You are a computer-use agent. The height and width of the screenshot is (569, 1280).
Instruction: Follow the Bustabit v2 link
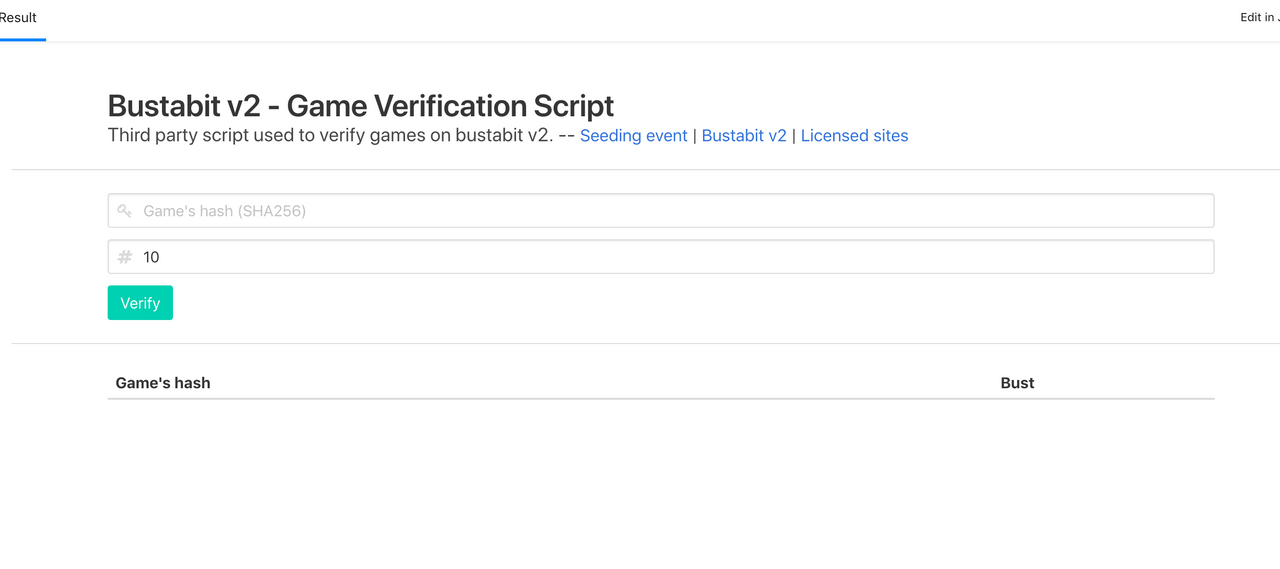[x=744, y=136]
